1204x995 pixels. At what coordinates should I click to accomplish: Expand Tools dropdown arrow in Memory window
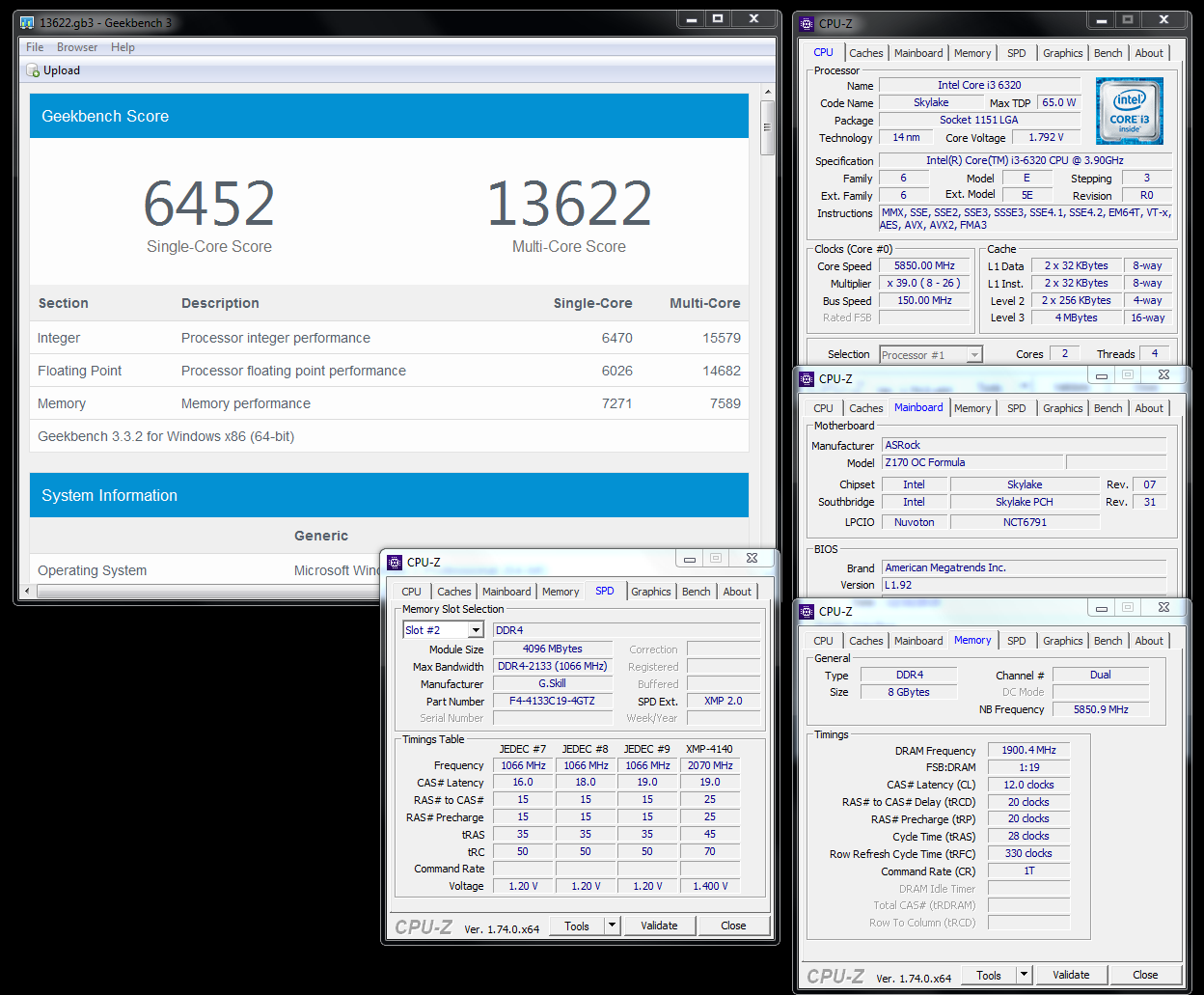[x=1024, y=975]
